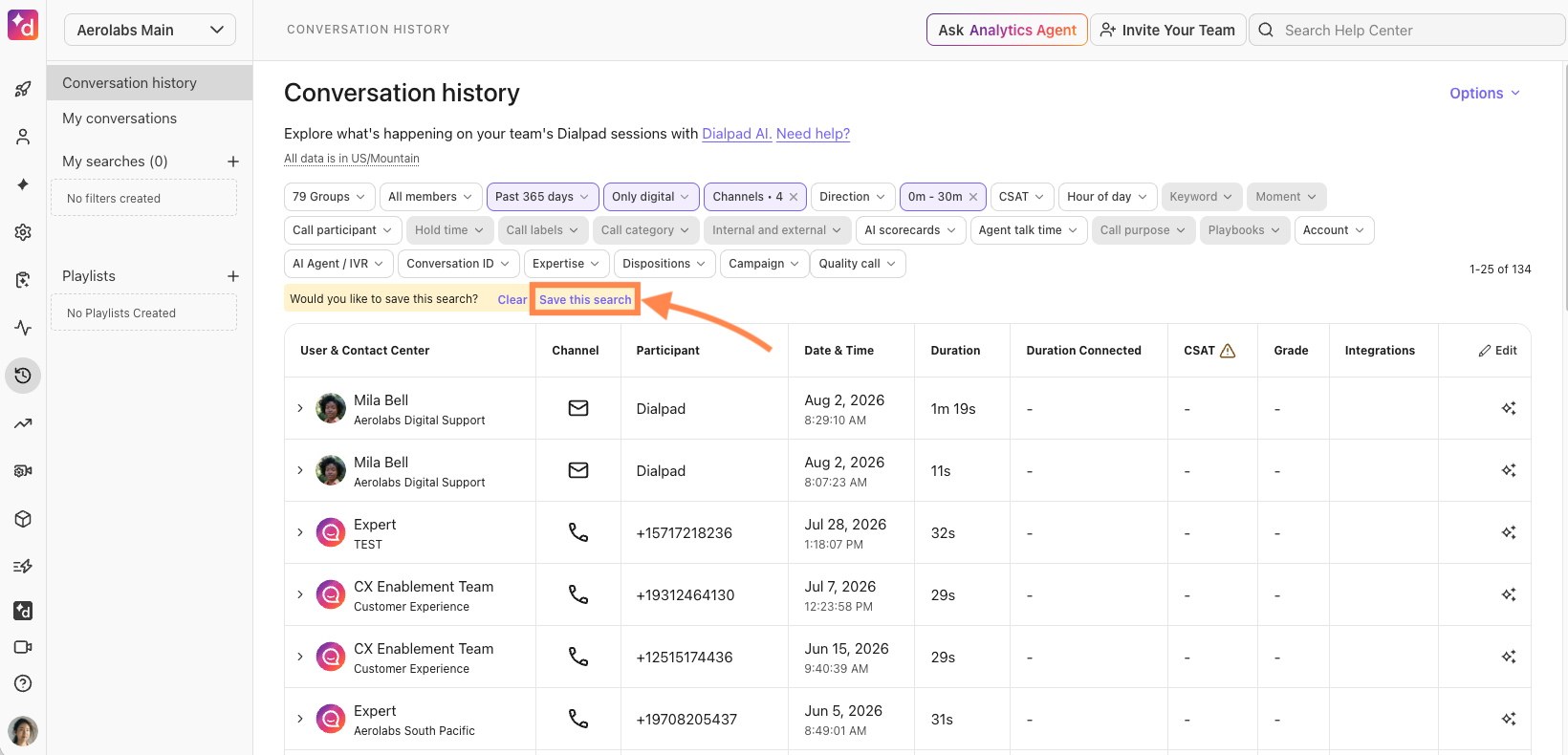Click the user avatar at sidebar bottom

[x=23, y=731]
